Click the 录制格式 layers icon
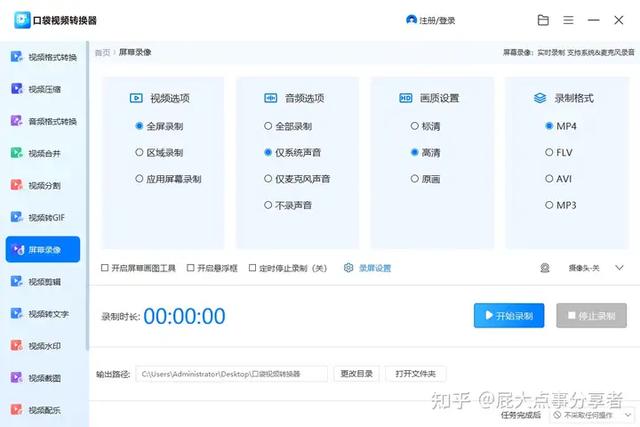The image size is (640, 427). pyautogui.click(x=540, y=98)
